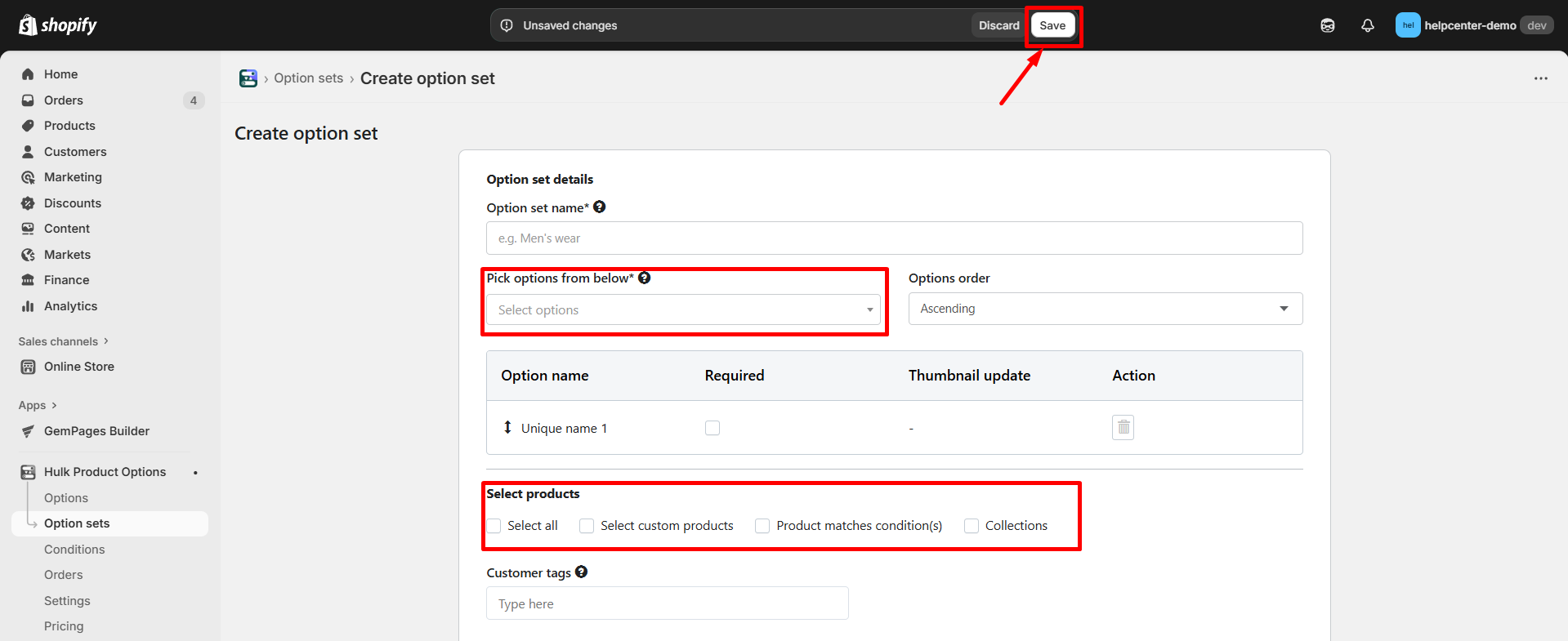Click the help icon beside Customer tags
This screenshot has height=641, width=1568.
pyautogui.click(x=581, y=572)
